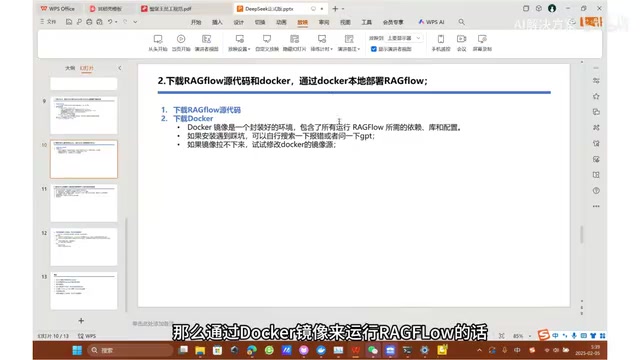Open rehearse timing (排练计时) dropdown
Viewport: 640px width, 360px height.
[x=322, y=43]
